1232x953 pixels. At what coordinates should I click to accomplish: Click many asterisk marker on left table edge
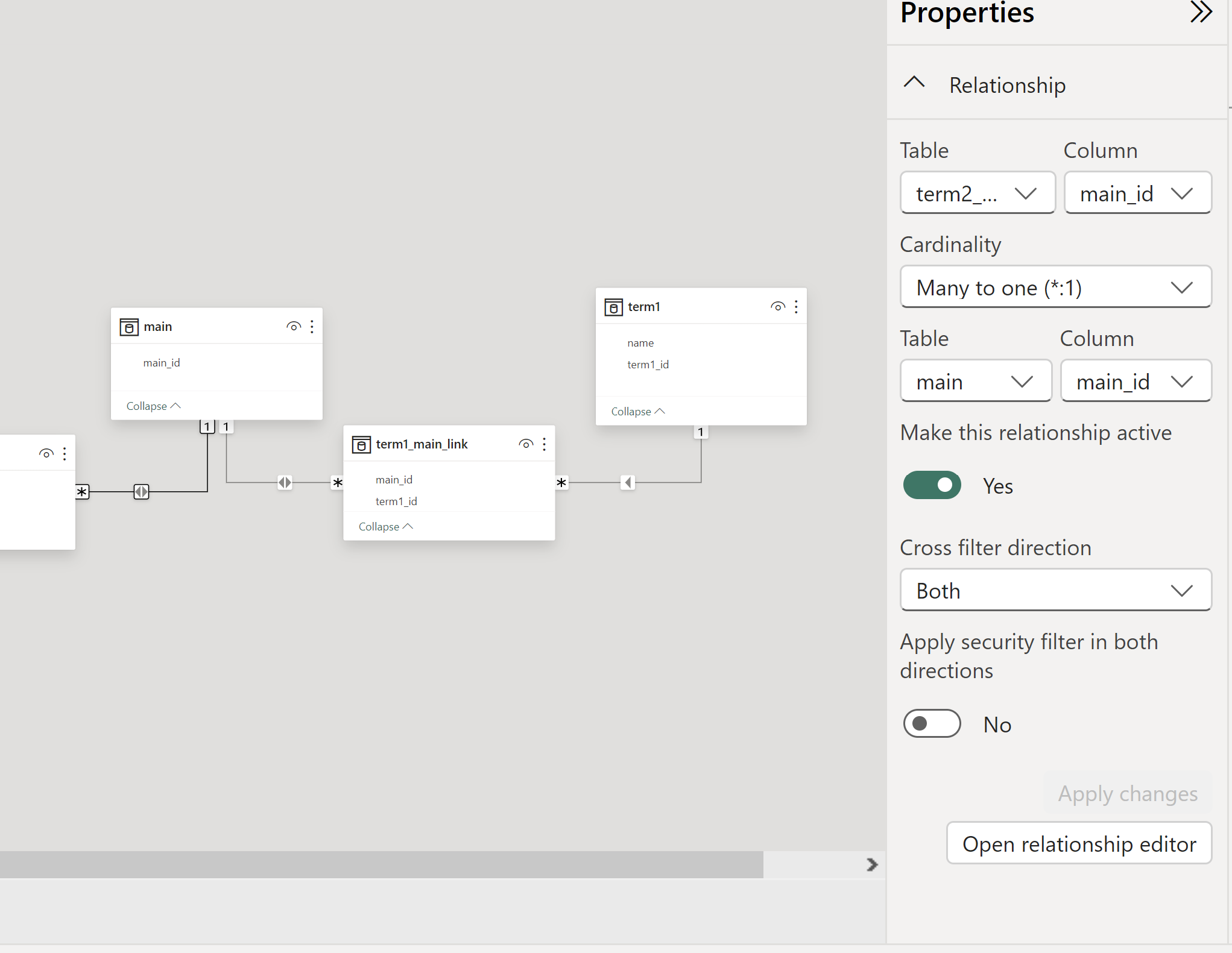pos(82,491)
